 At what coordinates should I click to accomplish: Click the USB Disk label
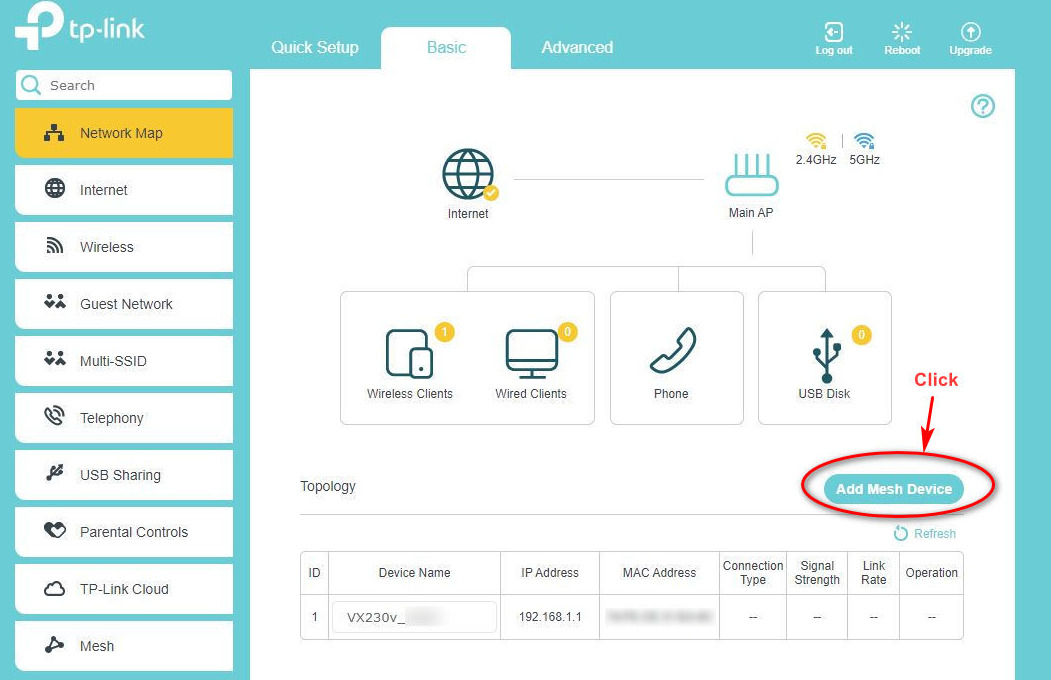[824, 394]
